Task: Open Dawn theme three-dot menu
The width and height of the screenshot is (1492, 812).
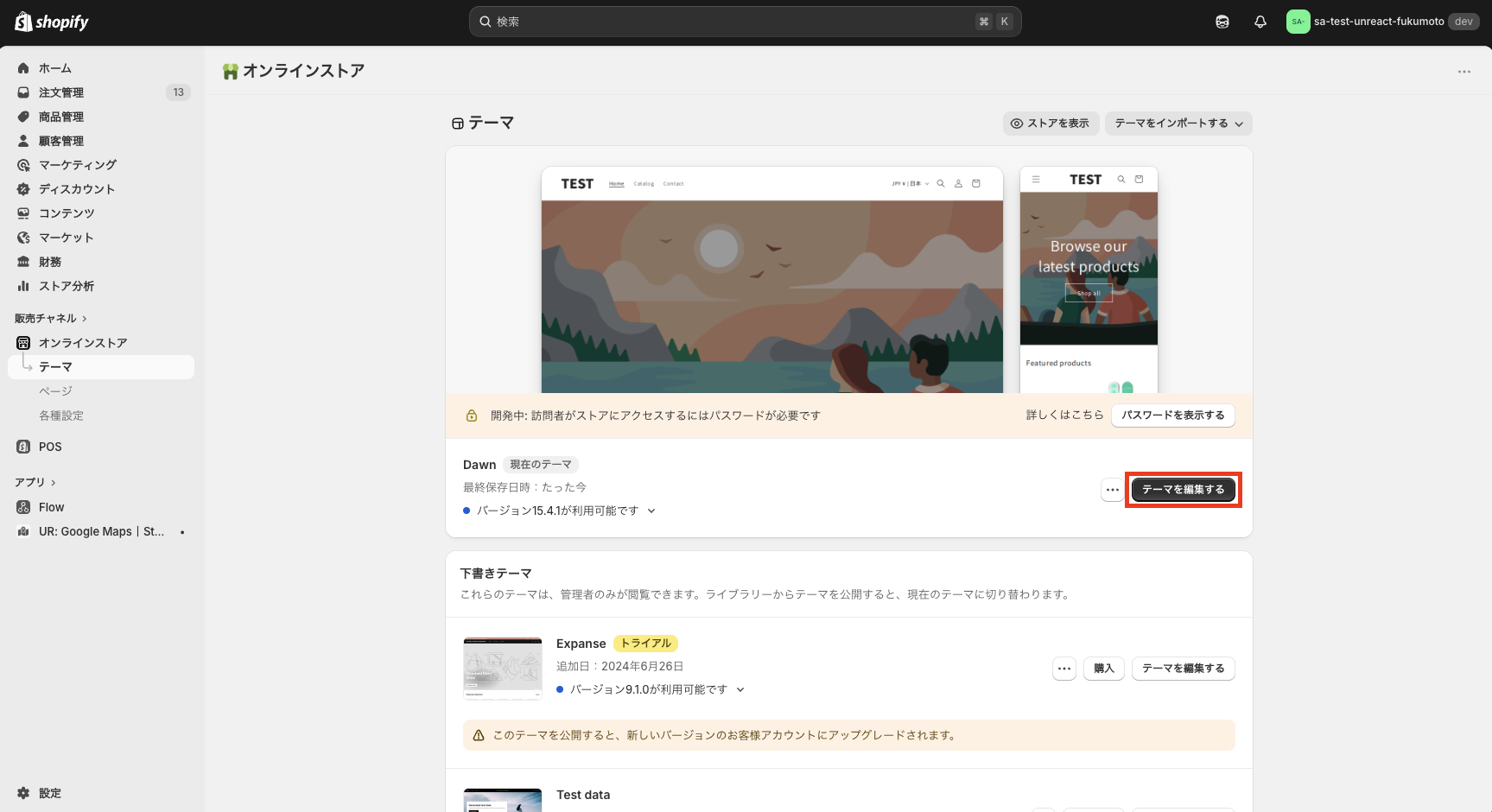Action: coord(1113,490)
